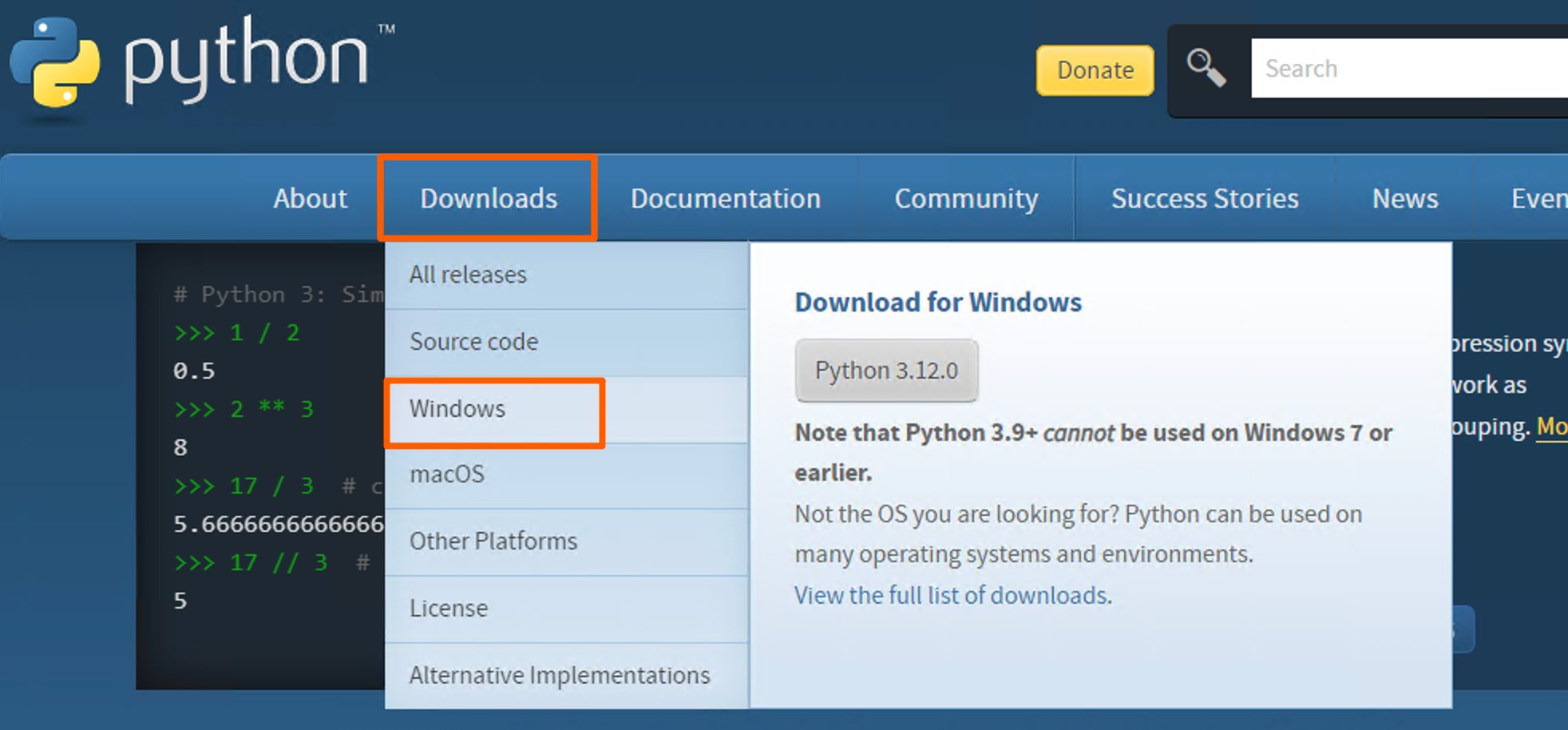Image resolution: width=1568 pixels, height=730 pixels.
Task: Open Alternative Implementations menu entry
Action: tap(560, 676)
